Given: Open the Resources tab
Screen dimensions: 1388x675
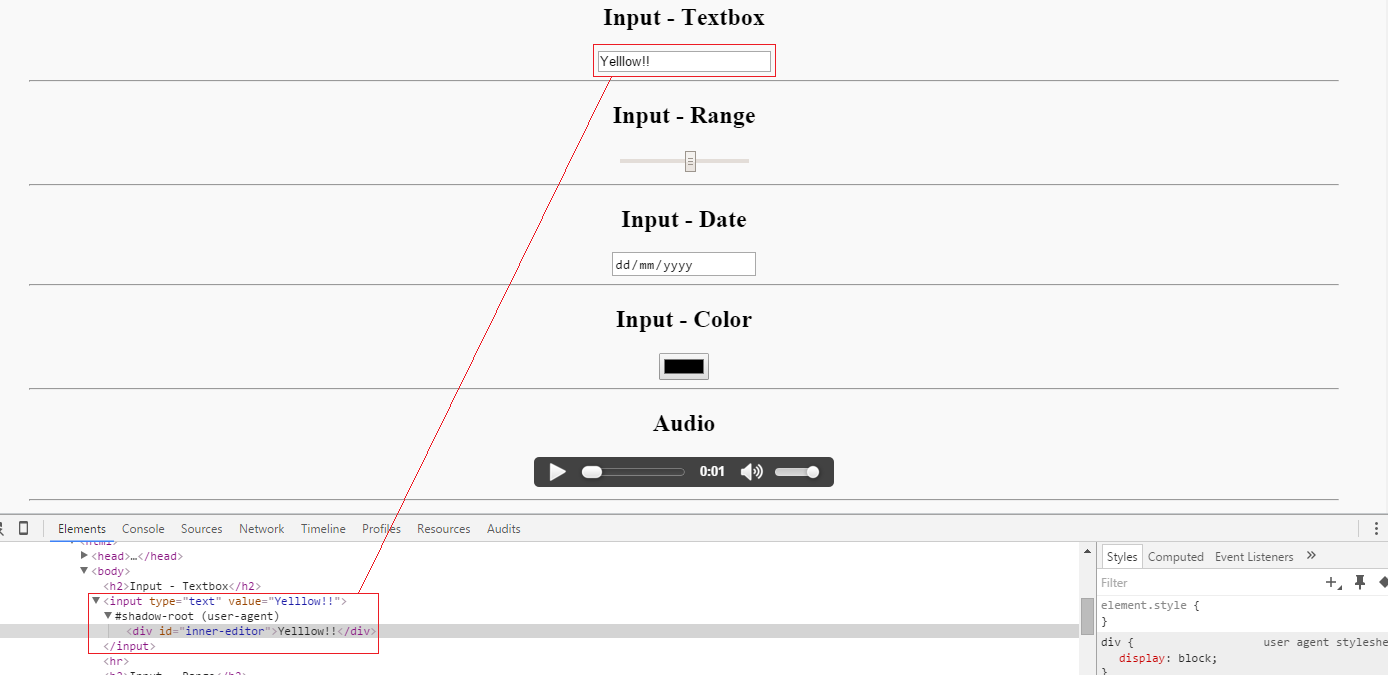Looking at the screenshot, I should pyautogui.click(x=444, y=529).
